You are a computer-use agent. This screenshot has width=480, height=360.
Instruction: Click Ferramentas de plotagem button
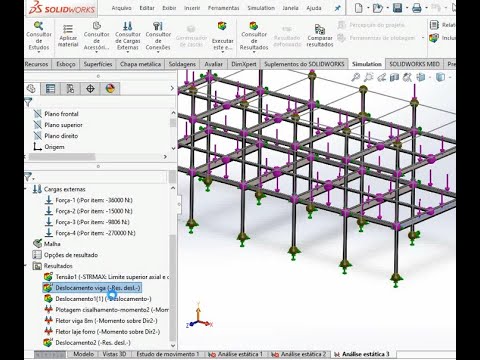pyautogui.click(x=376, y=38)
